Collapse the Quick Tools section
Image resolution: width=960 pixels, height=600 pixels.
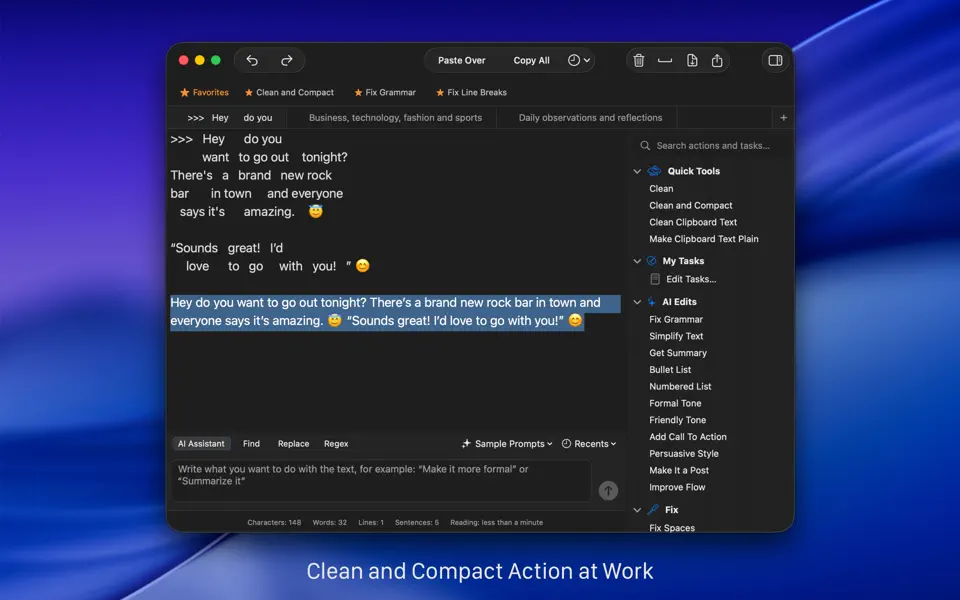tap(637, 170)
